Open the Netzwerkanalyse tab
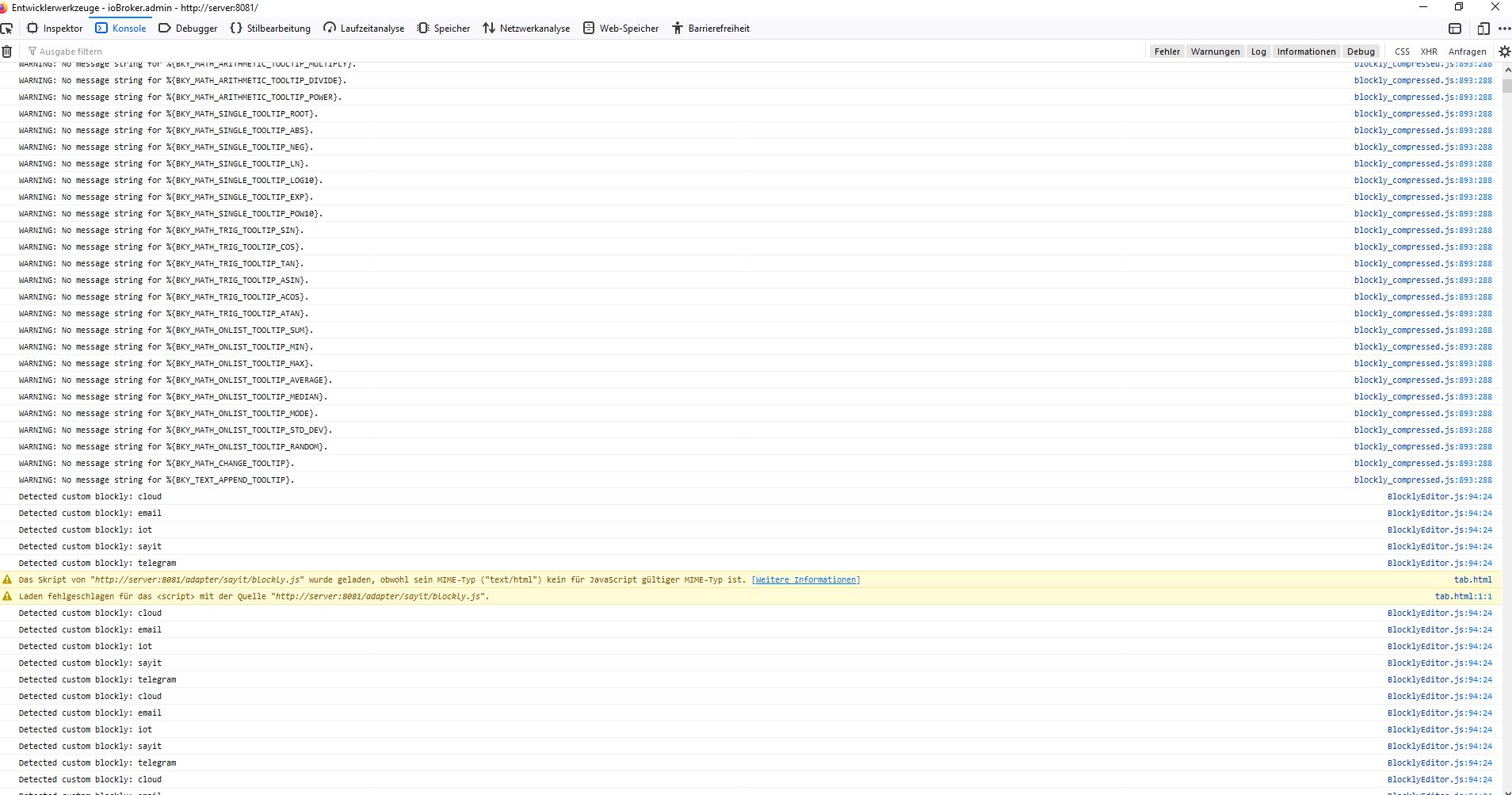 click(527, 28)
